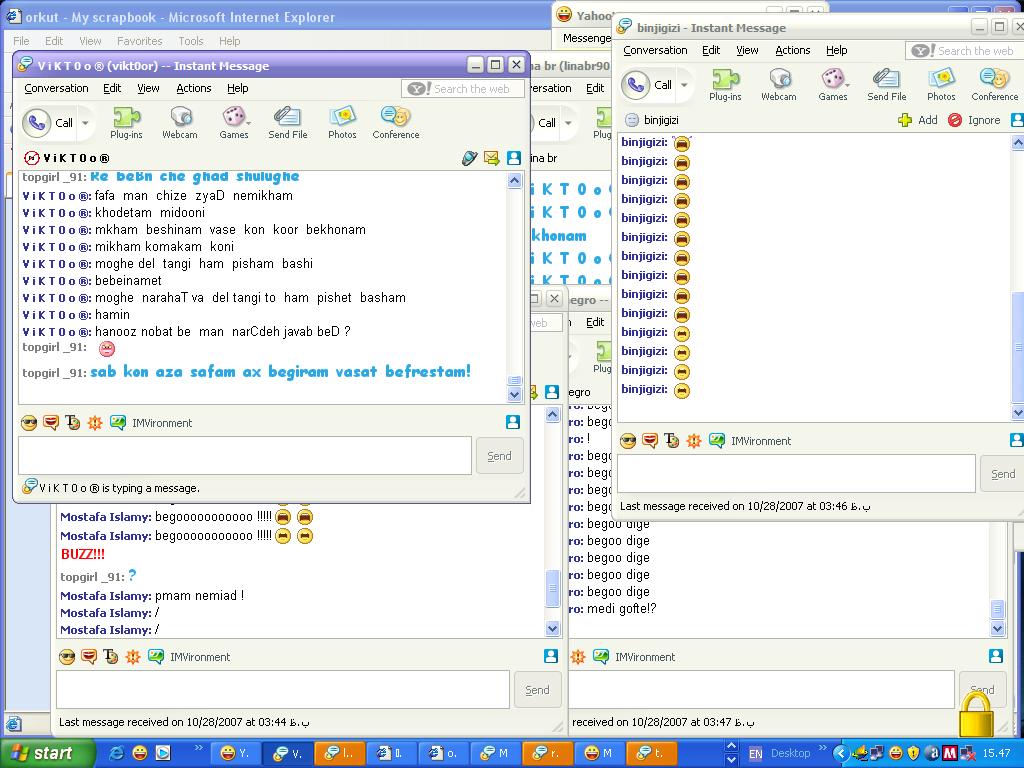Screen dimensions: 1024x768
Task: Click the ViKT0o message input box
Action: 245,456
